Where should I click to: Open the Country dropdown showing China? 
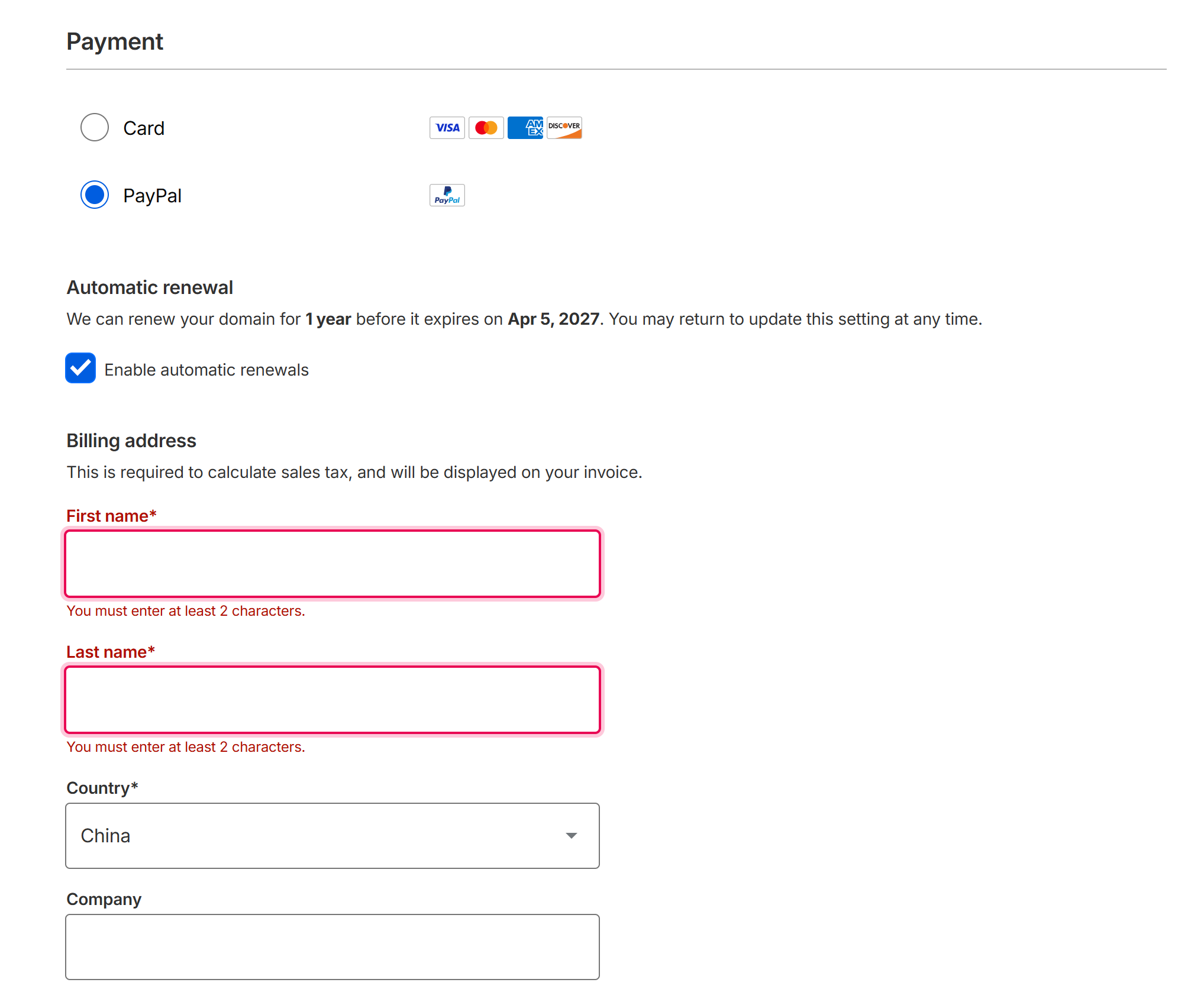332,836
